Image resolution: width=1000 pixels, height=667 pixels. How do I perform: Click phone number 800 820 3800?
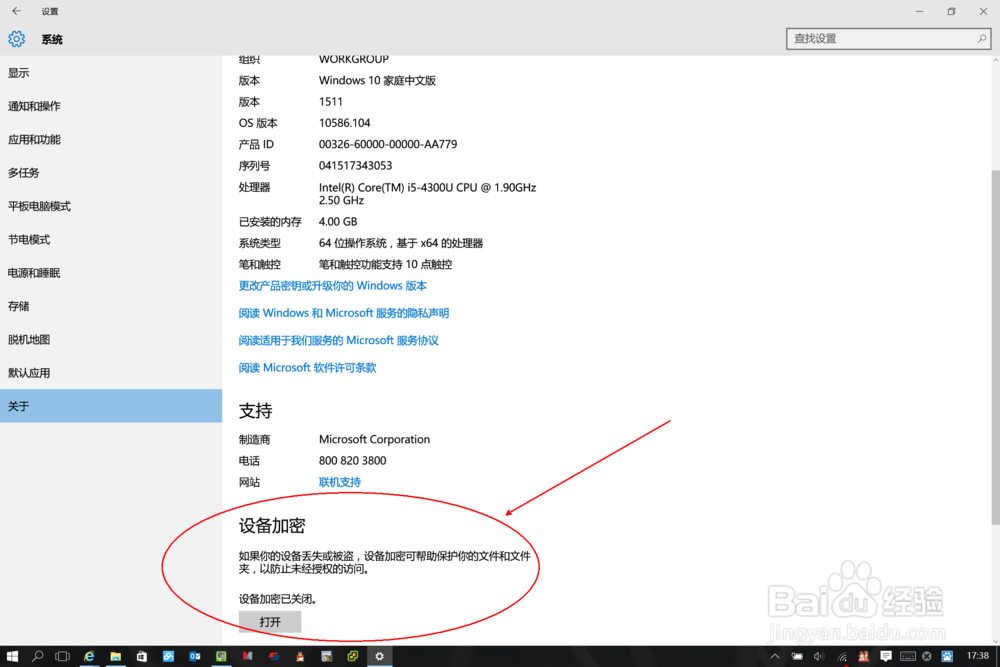pos(353,460)
